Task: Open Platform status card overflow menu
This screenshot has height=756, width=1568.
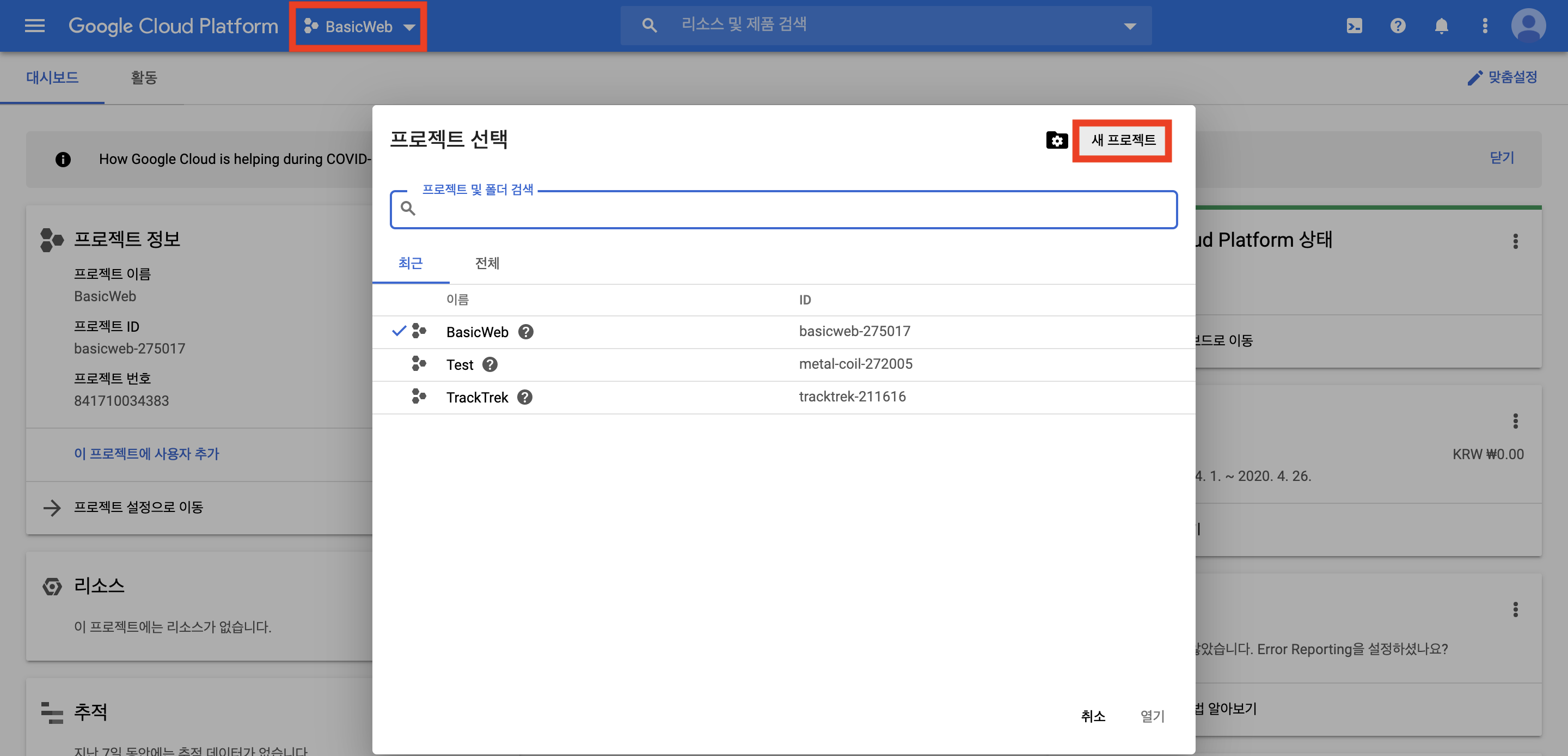Action: 1515,241
